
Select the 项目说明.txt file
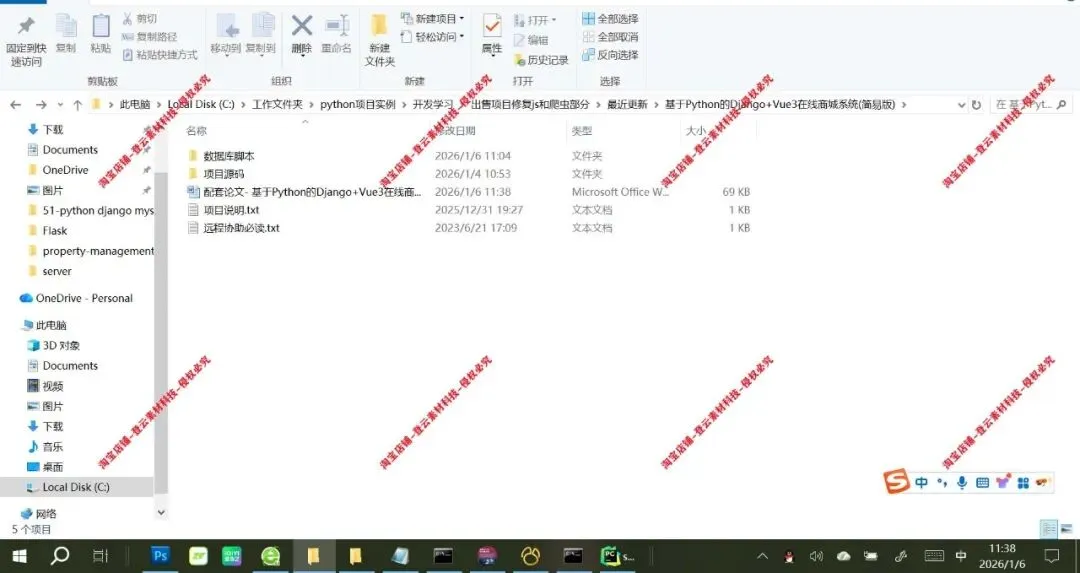(x=231, y=209)
